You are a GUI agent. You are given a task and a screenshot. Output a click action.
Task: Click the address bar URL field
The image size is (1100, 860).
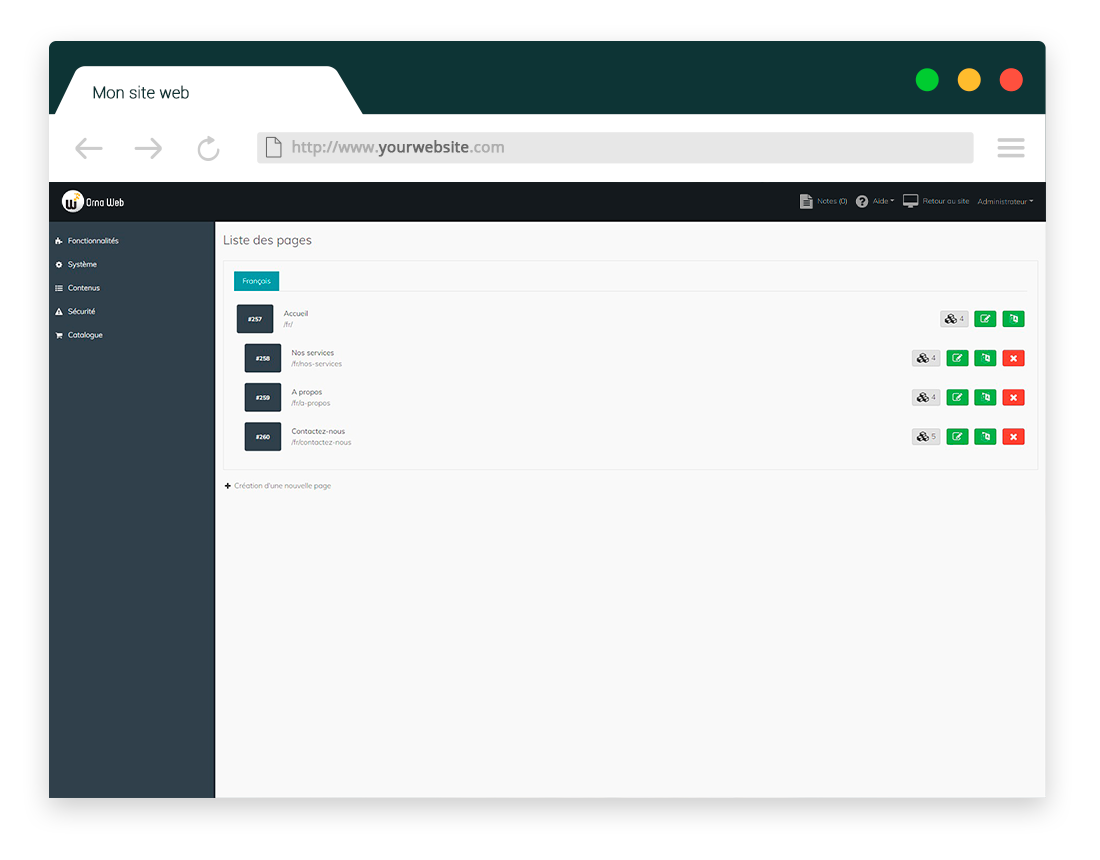[615, 147]
